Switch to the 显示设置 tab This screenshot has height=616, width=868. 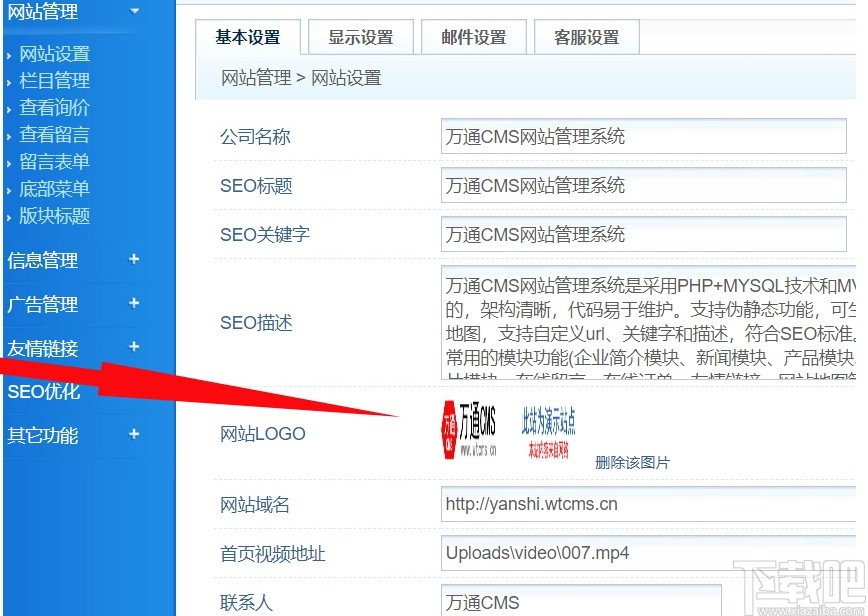[361, 36]
